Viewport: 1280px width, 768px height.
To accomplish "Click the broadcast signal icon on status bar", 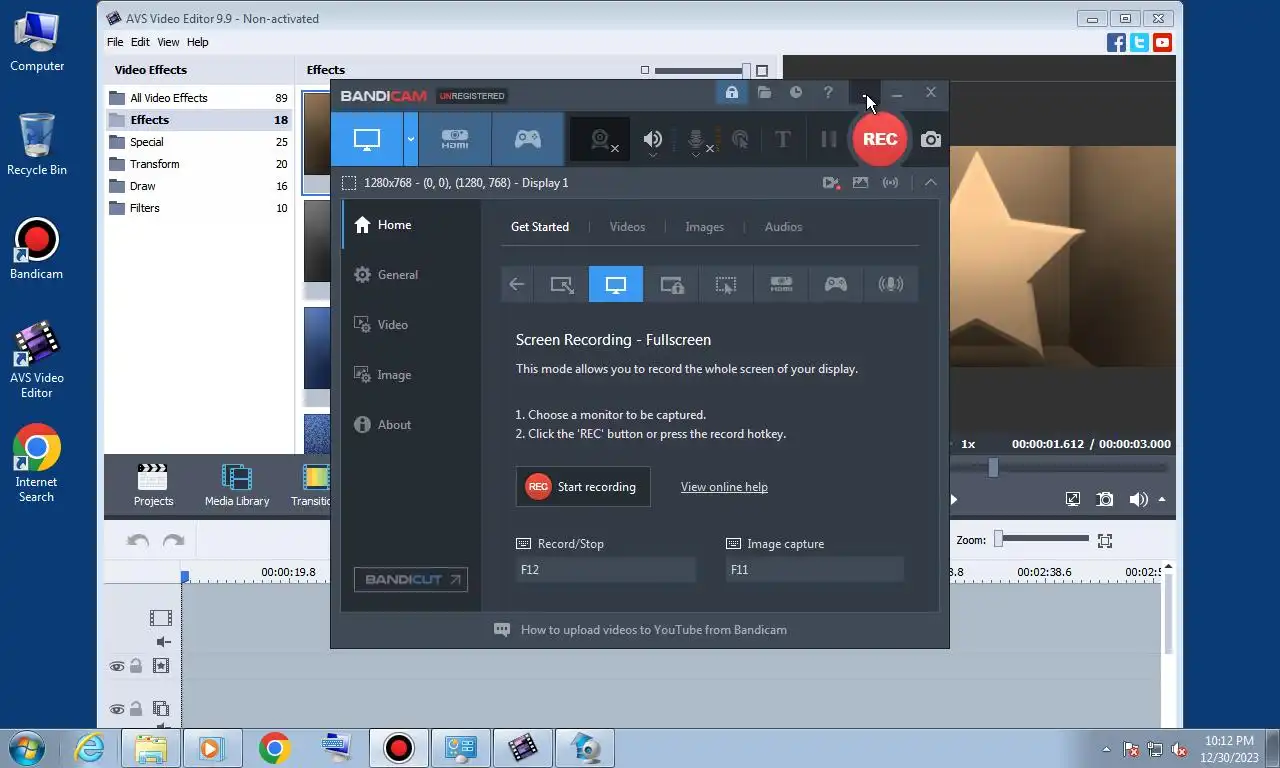I will 890,183.
